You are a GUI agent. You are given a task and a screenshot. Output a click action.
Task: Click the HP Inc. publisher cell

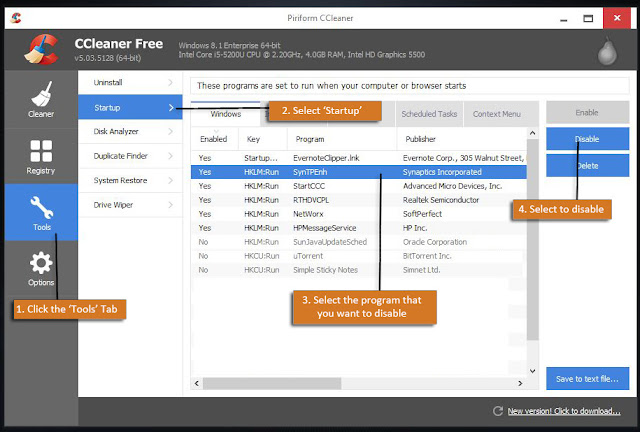click(x=415, y=228)
